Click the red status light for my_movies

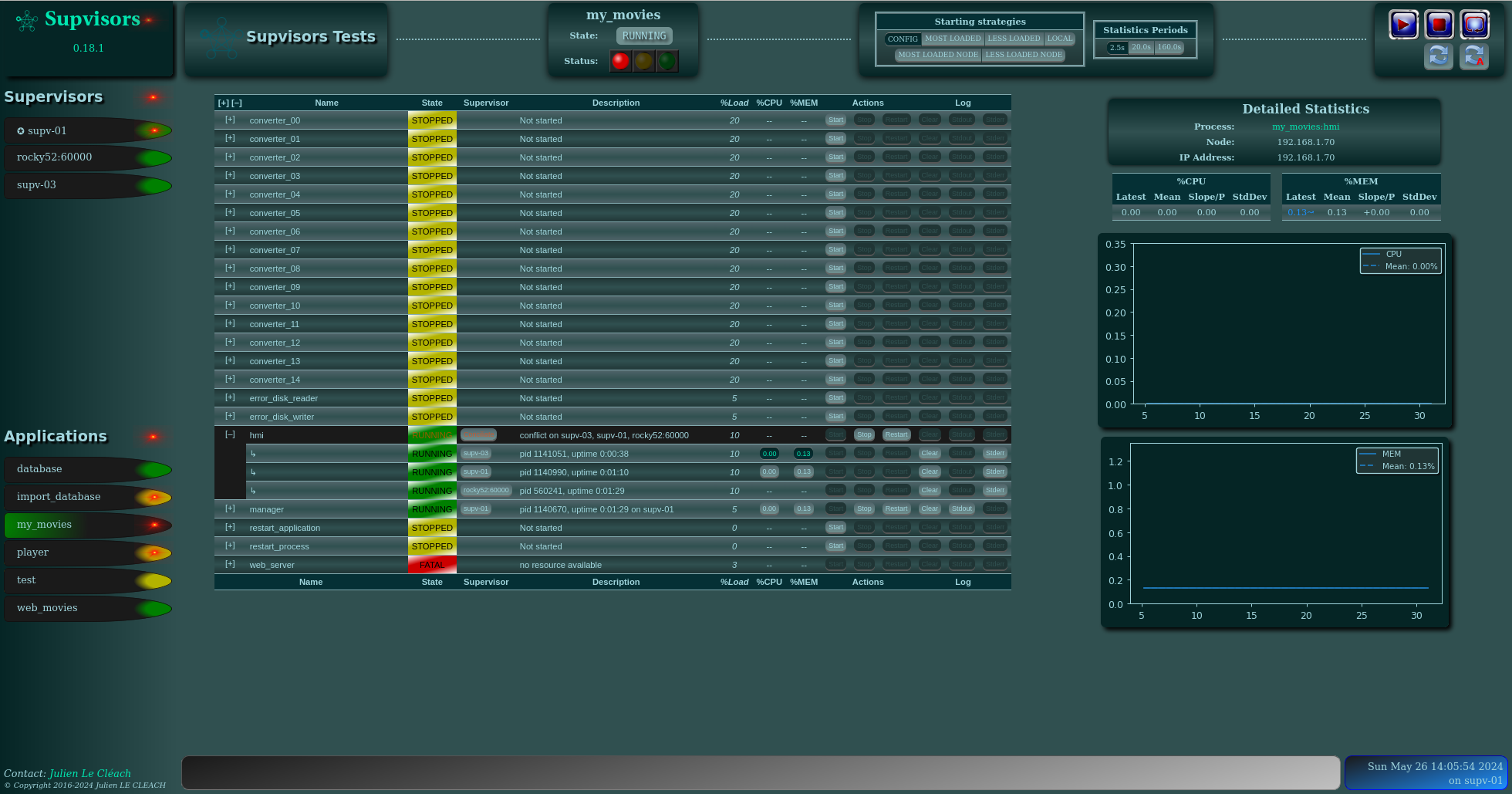pos(620,61)
